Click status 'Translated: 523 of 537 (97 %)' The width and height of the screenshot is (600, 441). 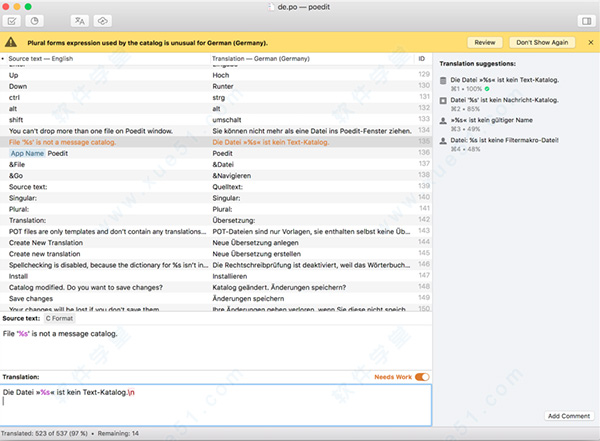point(44,433)
